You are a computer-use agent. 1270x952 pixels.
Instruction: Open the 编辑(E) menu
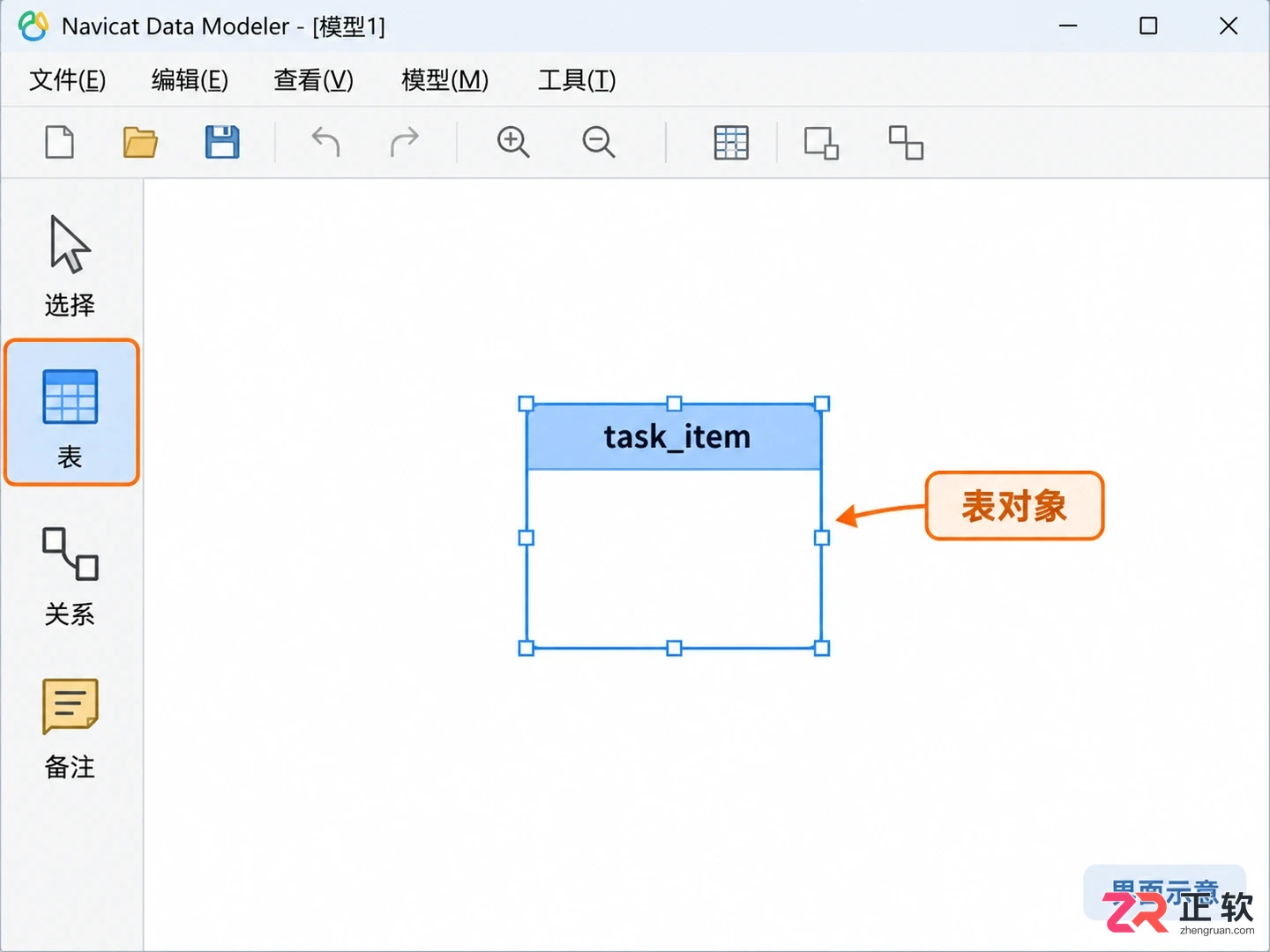[x=190, y=80]
